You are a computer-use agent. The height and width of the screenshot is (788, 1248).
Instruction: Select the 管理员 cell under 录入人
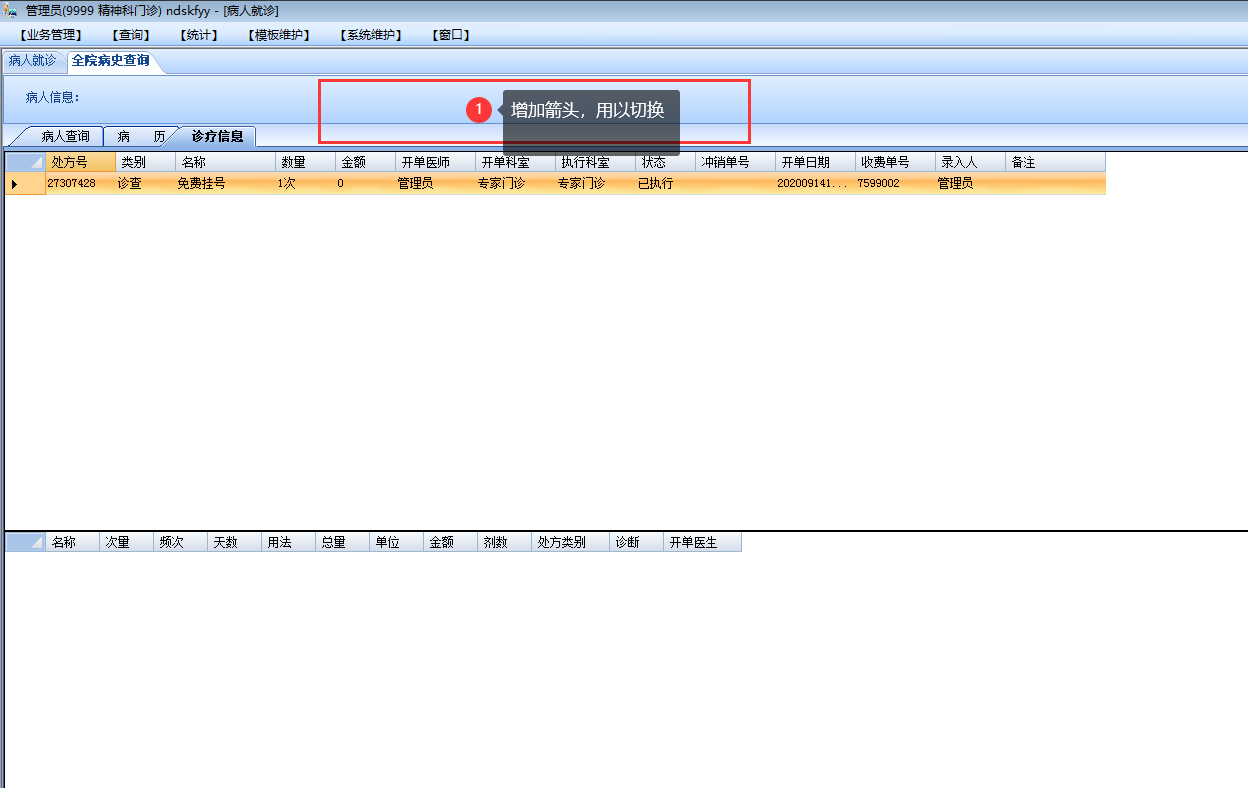[970, 184]
